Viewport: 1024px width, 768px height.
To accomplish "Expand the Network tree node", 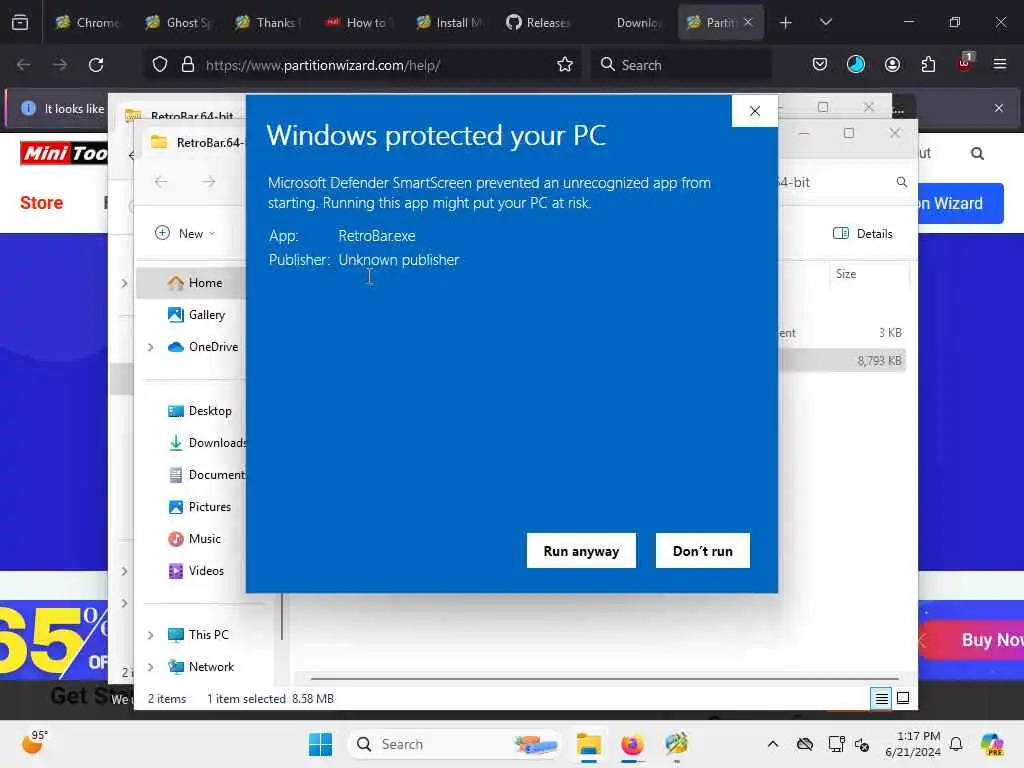I will (151, 667).
